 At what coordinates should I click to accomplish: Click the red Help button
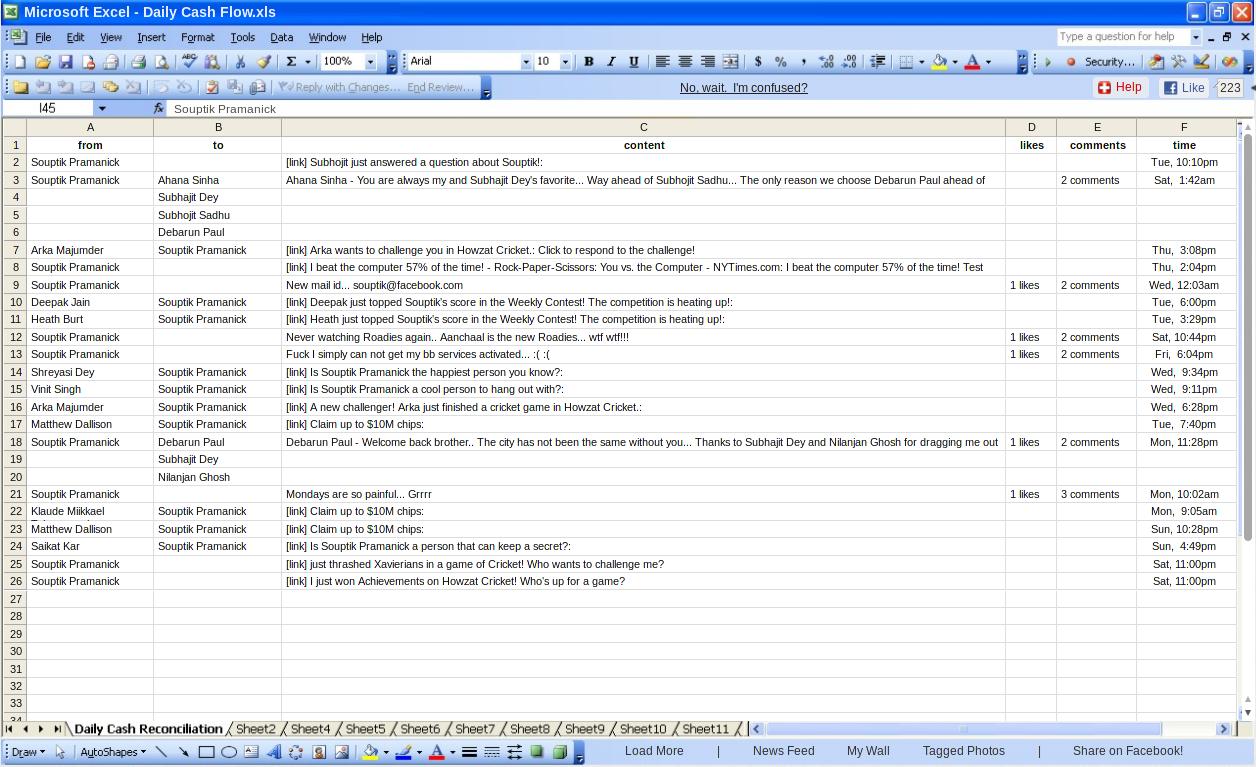click(x=1119, y=87)
